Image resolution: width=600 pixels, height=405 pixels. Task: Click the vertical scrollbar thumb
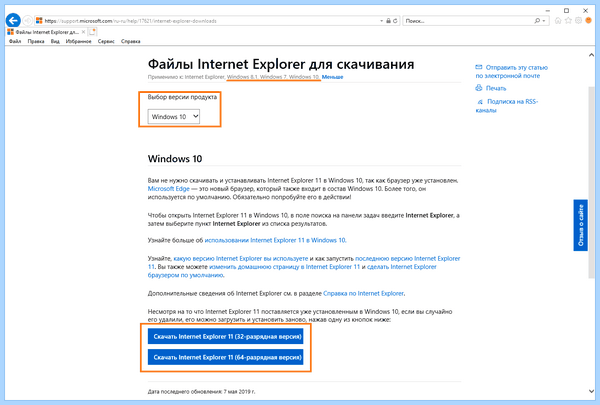[592, 182]
